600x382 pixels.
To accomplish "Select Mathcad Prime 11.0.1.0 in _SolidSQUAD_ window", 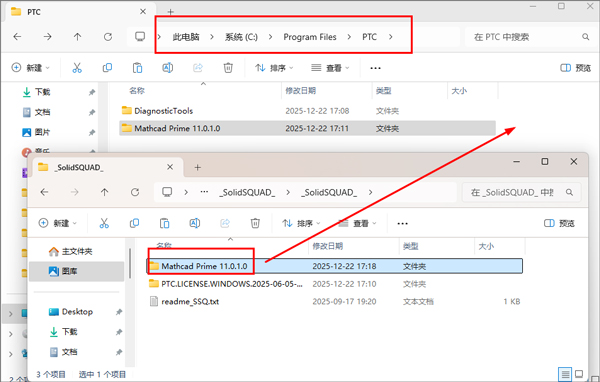I will pos(335,266).
